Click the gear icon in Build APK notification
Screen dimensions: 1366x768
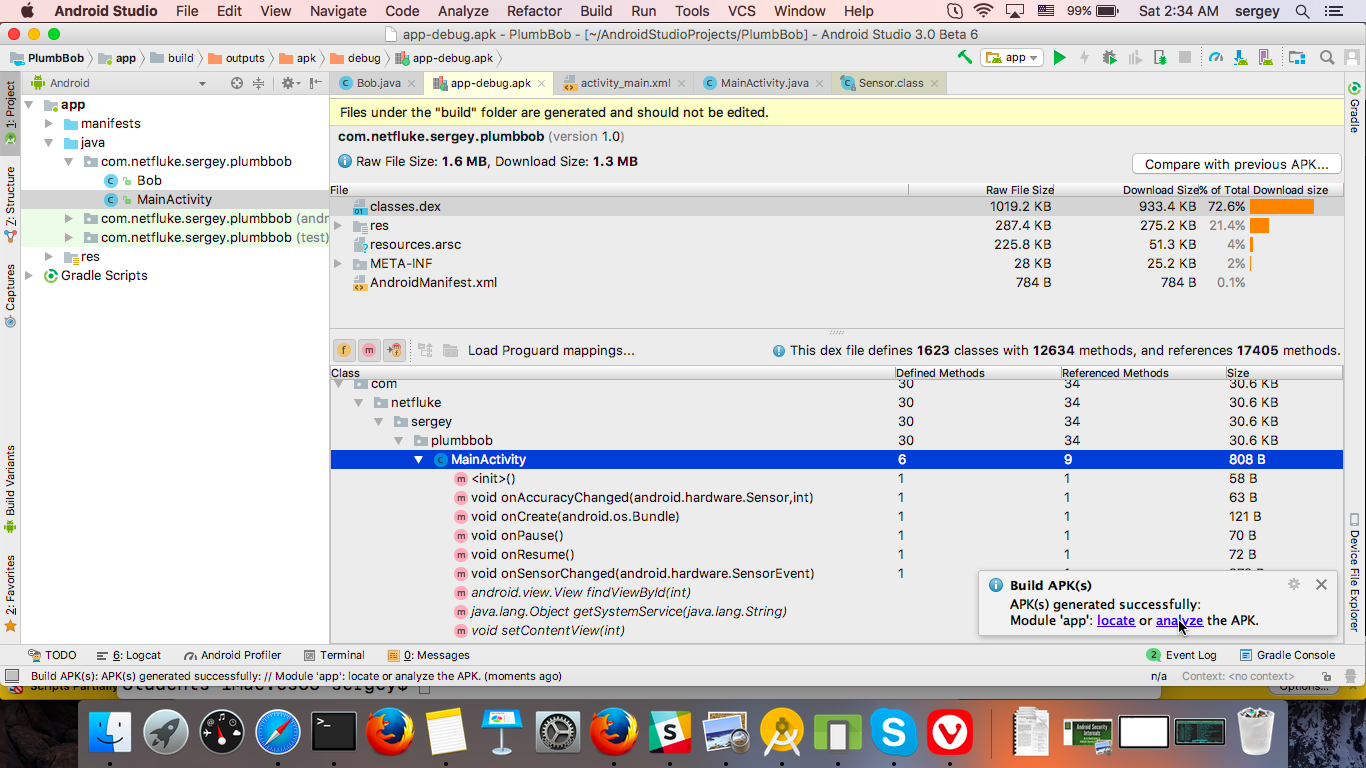tap(1294, 584)
